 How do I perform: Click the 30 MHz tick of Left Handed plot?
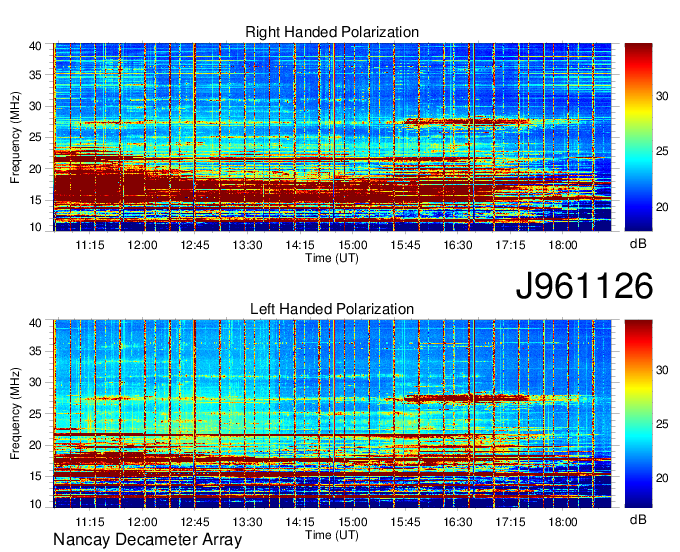point(35,382)
